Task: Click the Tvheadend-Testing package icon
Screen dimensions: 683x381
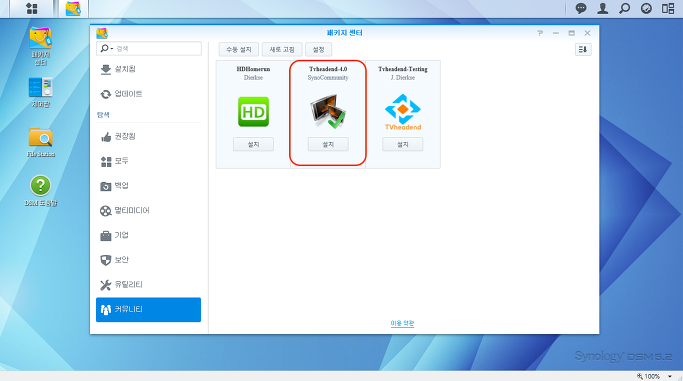Action: click(403, 112)
